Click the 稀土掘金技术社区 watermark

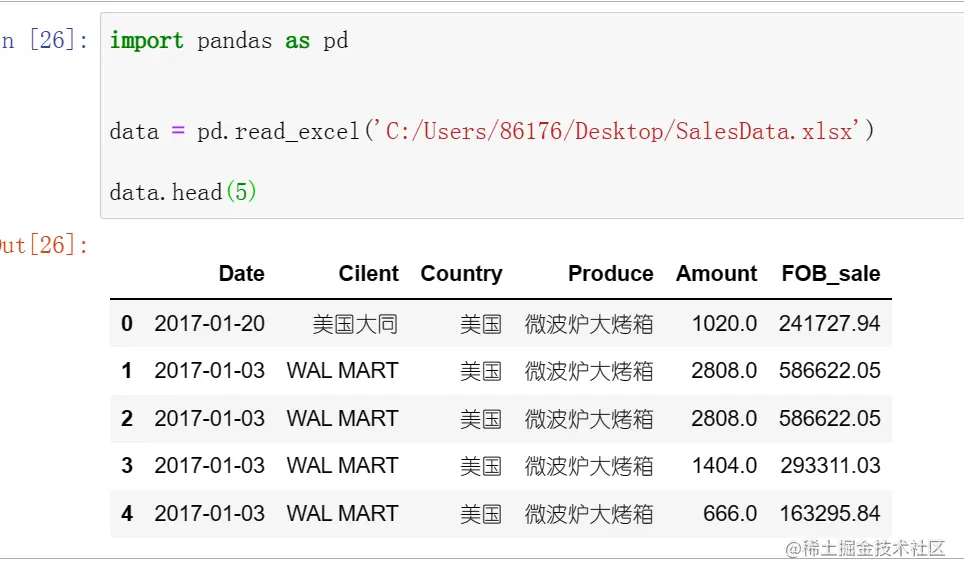pos(866,548)
